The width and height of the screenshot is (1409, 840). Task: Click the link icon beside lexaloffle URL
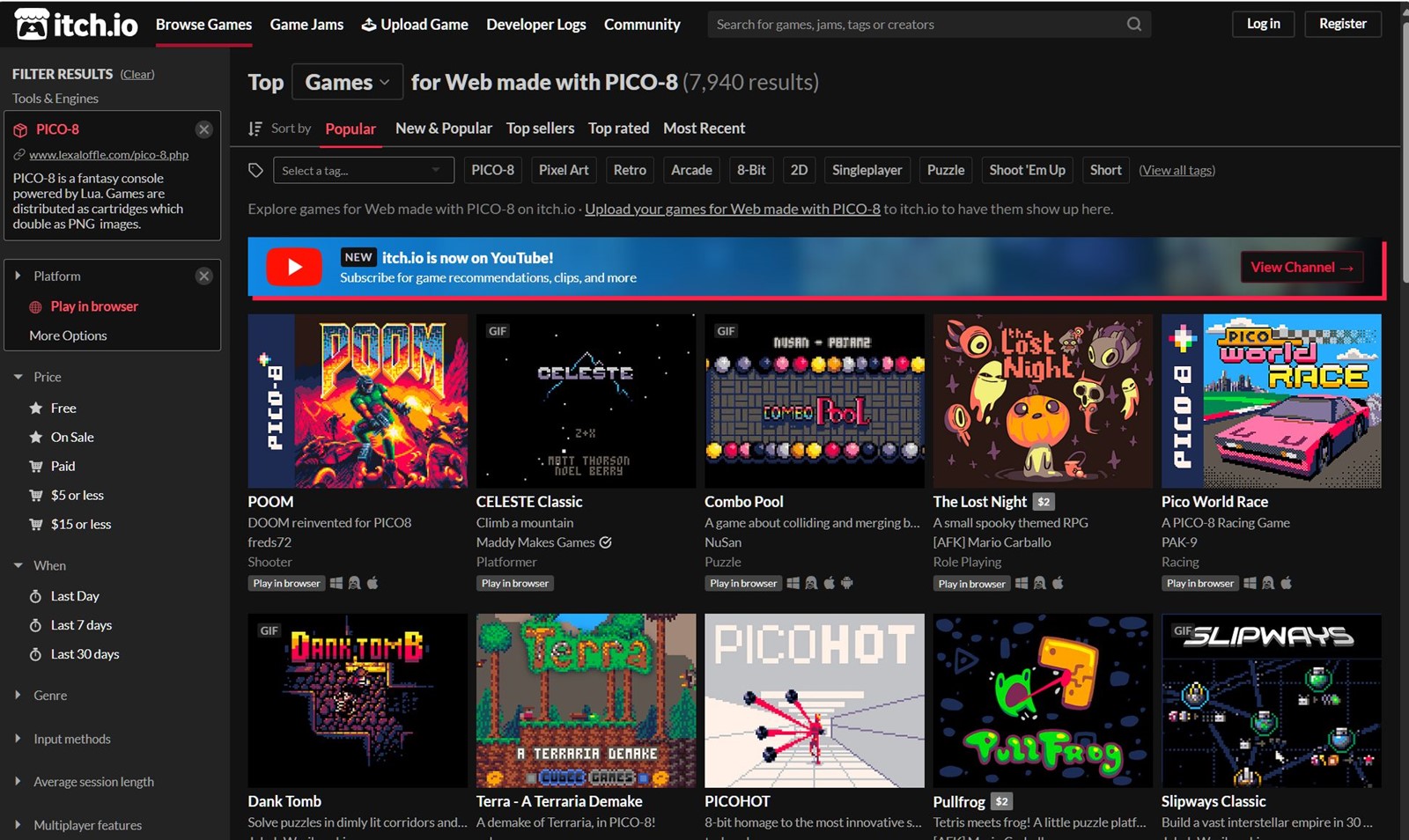pos(19,155)
